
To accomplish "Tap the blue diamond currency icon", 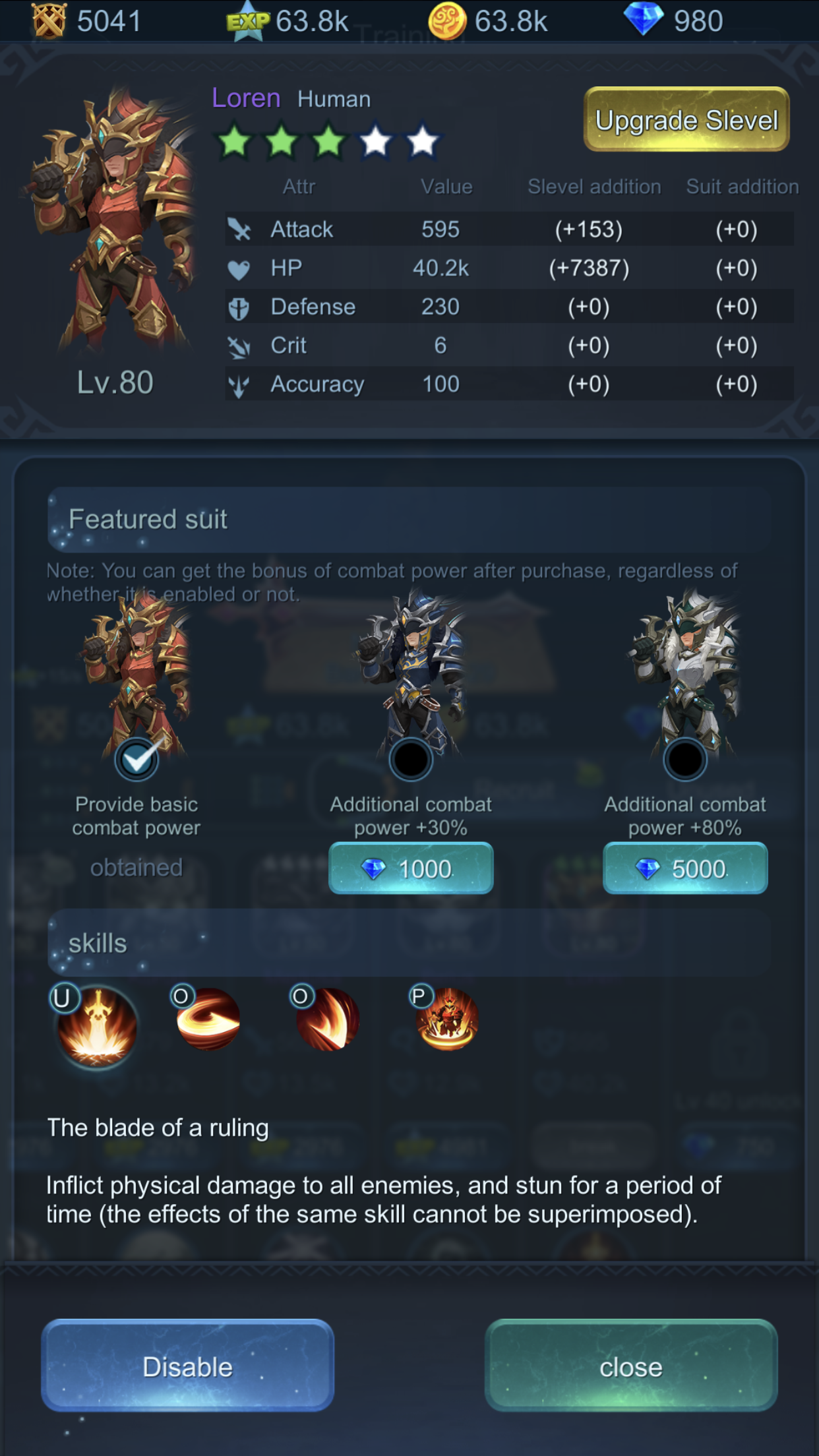I will [x=643, y=20].
